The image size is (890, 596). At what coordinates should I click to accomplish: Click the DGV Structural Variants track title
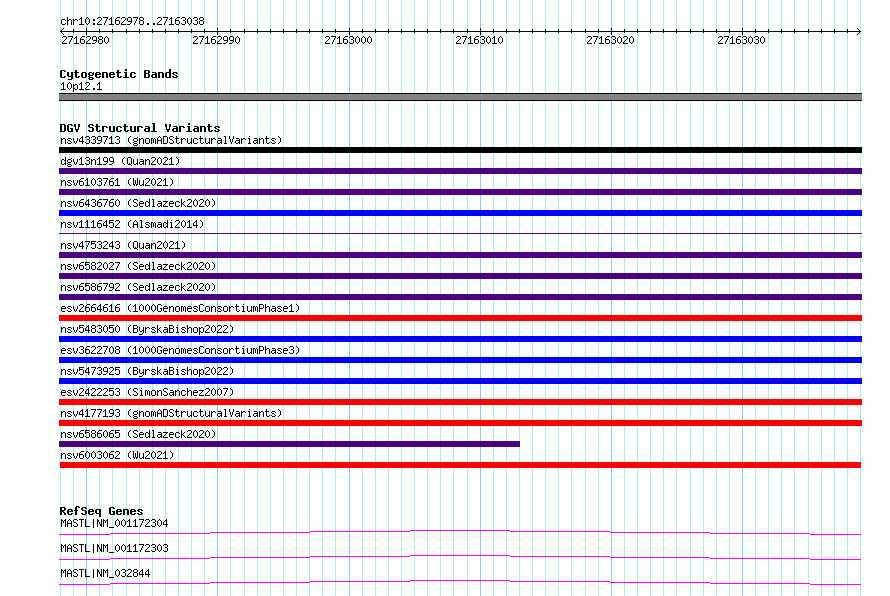coord(140,128)
